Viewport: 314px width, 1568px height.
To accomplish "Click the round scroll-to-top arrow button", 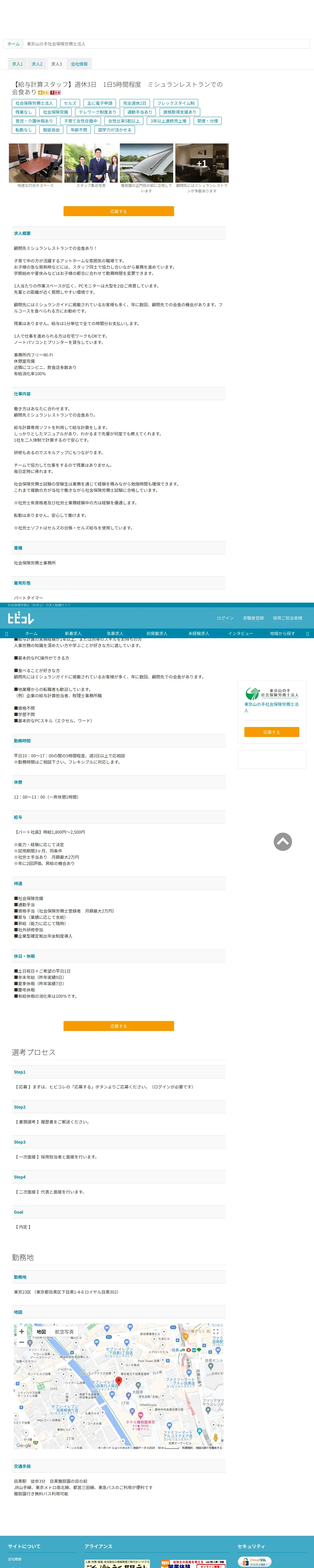I will [282, 842].
